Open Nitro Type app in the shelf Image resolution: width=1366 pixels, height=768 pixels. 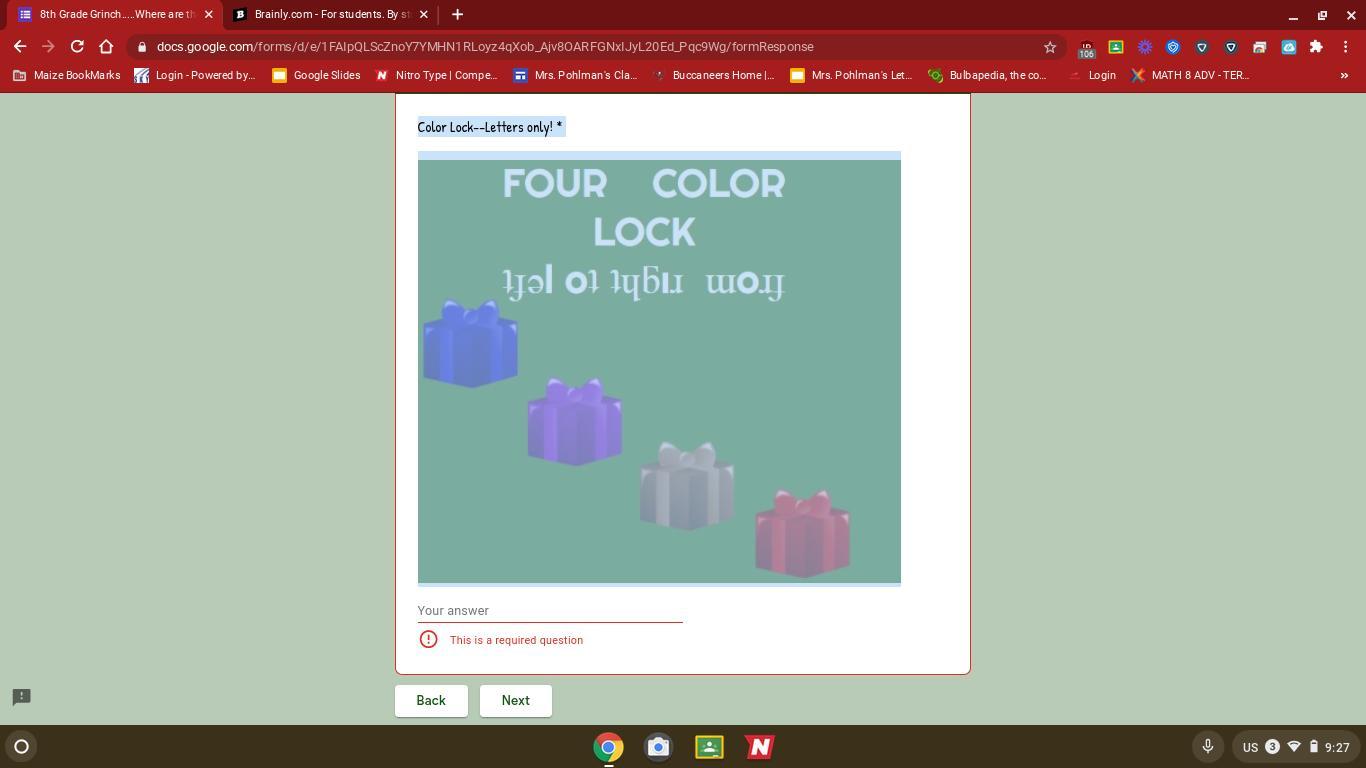pos(759,747)
